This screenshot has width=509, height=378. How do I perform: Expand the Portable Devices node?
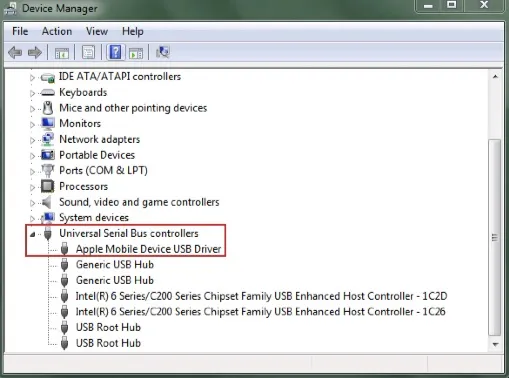pos(32,156)
